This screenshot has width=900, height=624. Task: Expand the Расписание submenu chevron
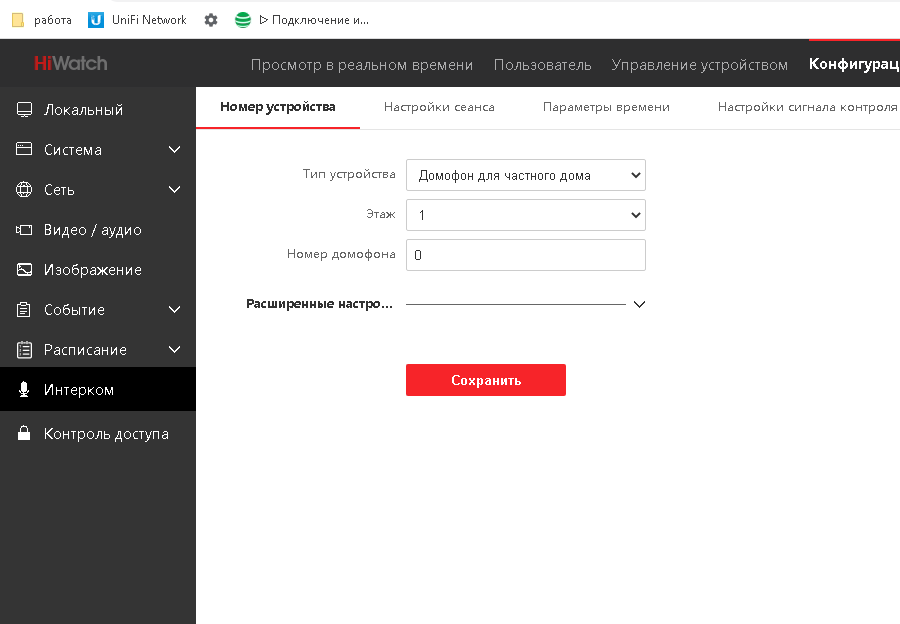174,349
